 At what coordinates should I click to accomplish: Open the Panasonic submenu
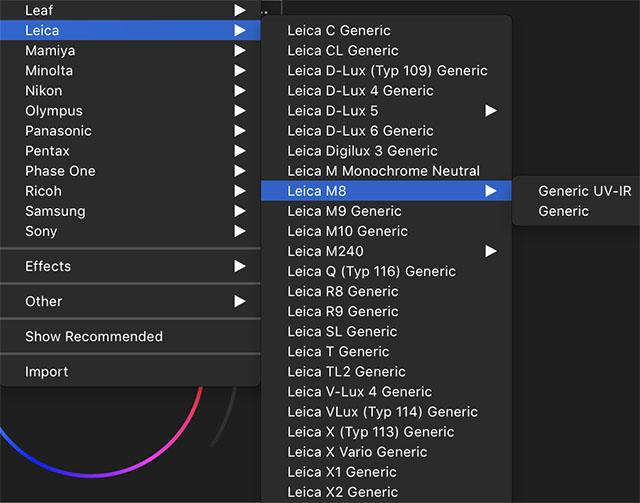130,131
